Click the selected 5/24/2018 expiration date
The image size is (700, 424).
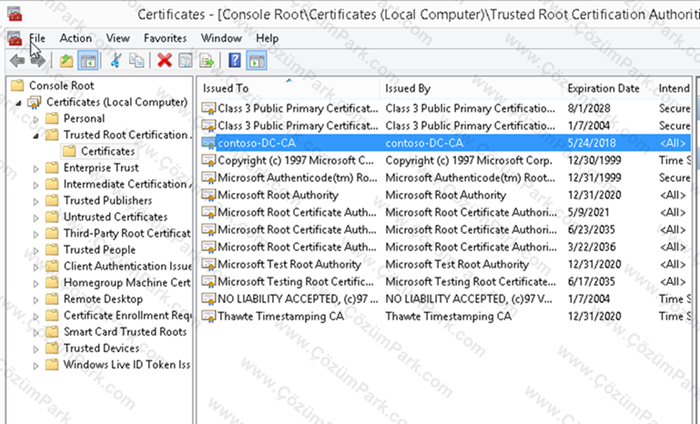click(592, 143)
